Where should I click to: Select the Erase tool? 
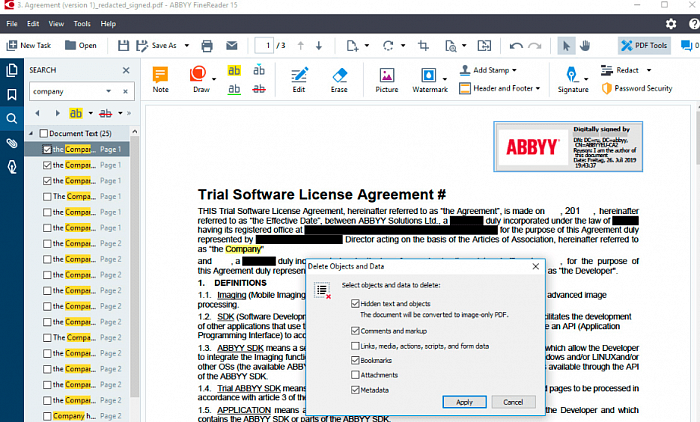pyautogui.click(x=339, y=79)
